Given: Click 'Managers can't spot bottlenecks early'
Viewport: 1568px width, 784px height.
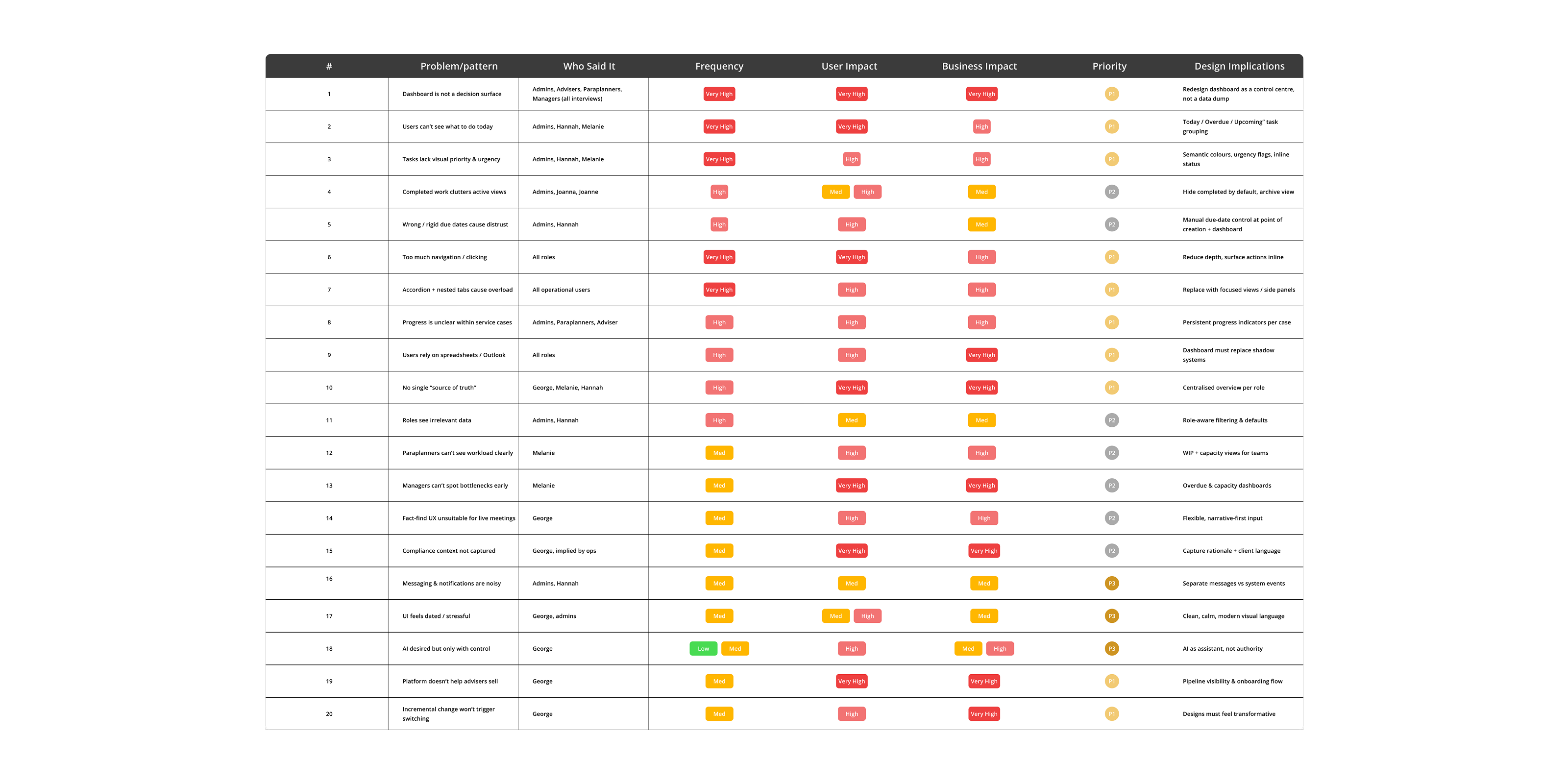Looking at the screenshot, I should pyautogui.click(x=455, y=486).
